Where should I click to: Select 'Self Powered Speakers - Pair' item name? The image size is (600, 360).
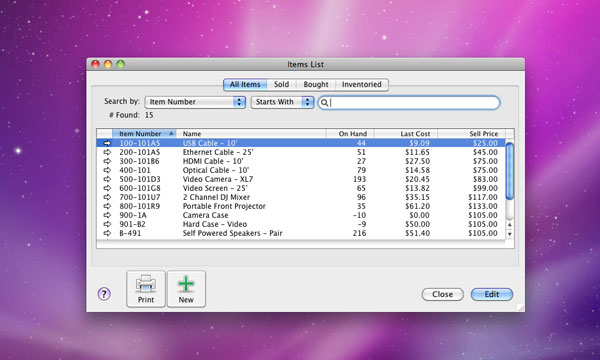[x=232, y=233]
